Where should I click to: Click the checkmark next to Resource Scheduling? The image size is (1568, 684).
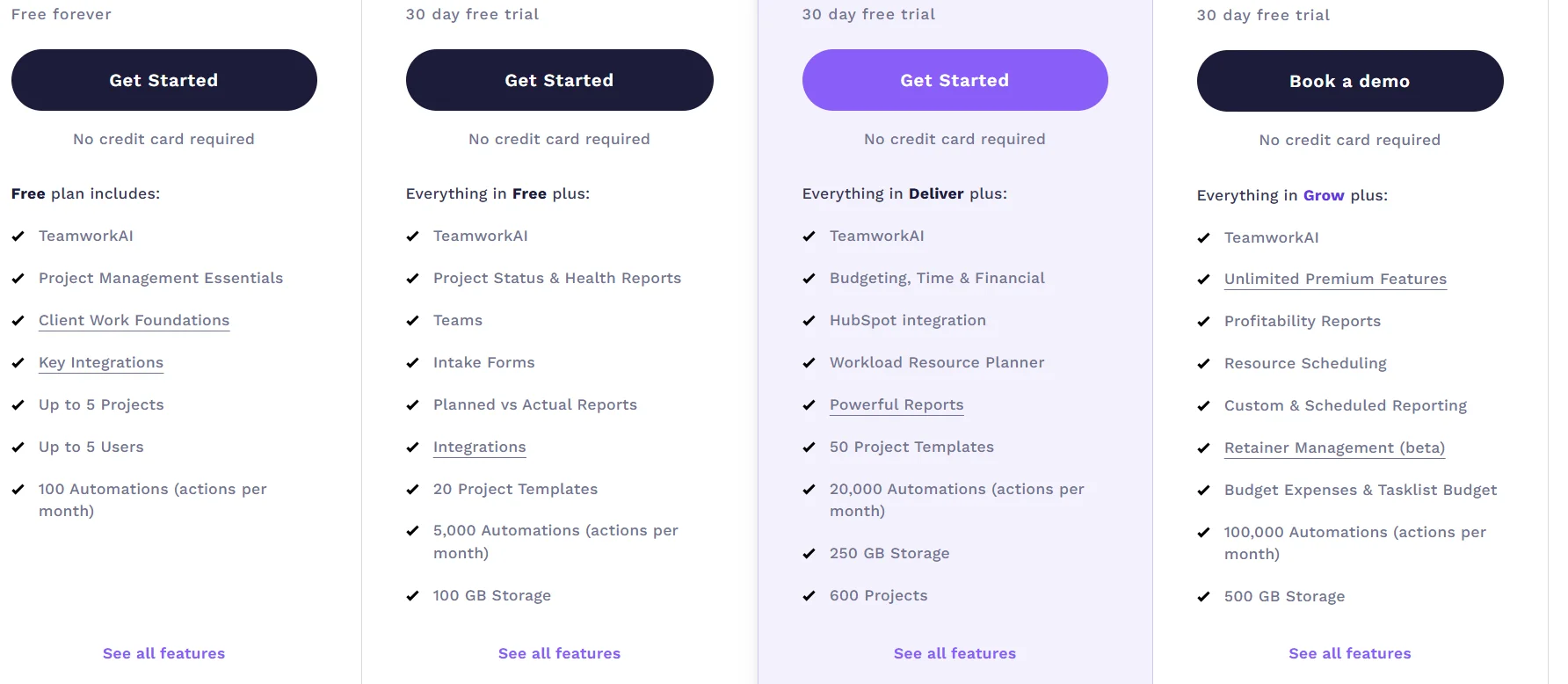click(1203, 364)
